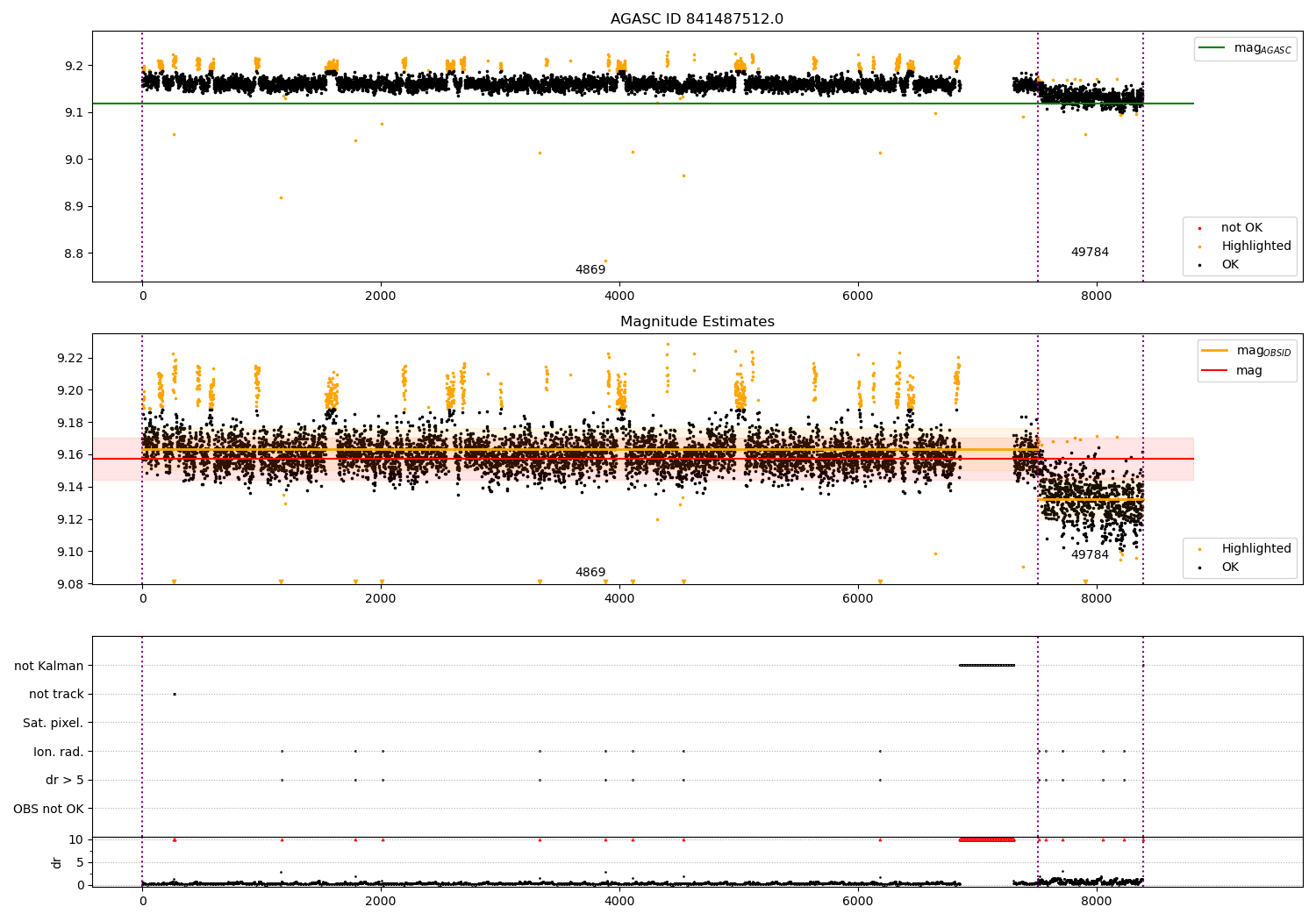
Task: Click the 'Ion. rad.' axis label
Action: point(59,752)
